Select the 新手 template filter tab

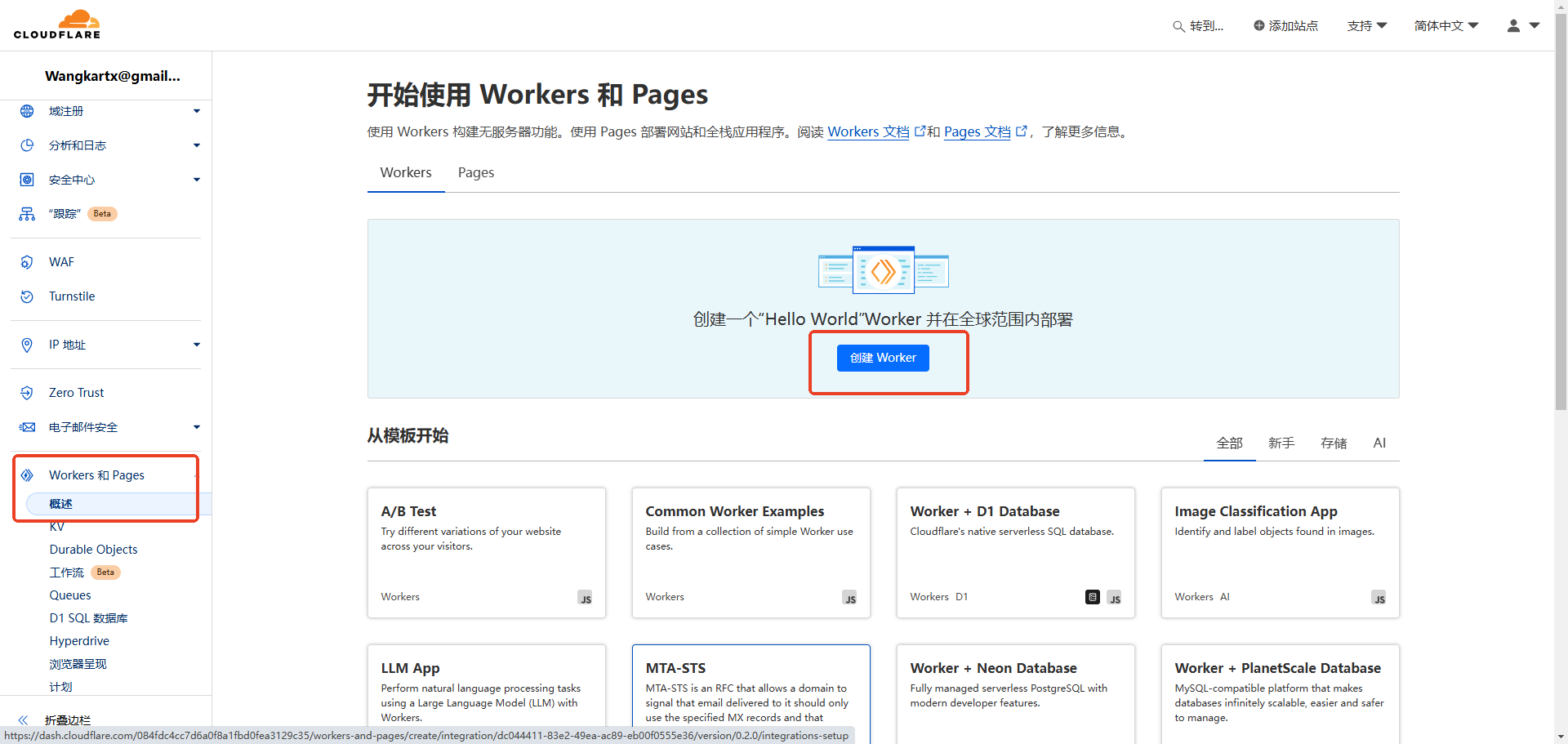pyautogui.click(x=1281, y=443)
